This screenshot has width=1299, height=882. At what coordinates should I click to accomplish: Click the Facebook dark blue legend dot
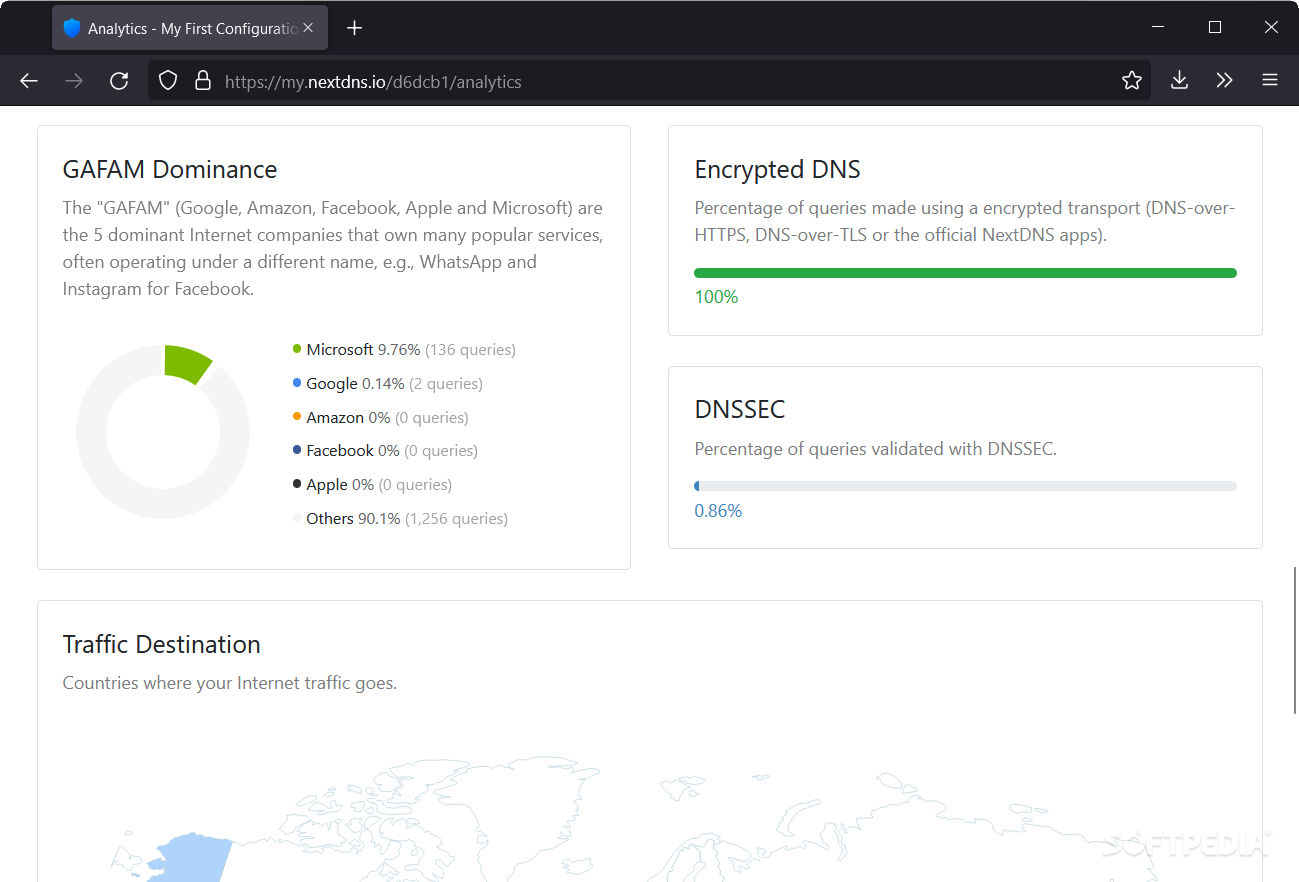pyautogui.click(x=297, y=450)
